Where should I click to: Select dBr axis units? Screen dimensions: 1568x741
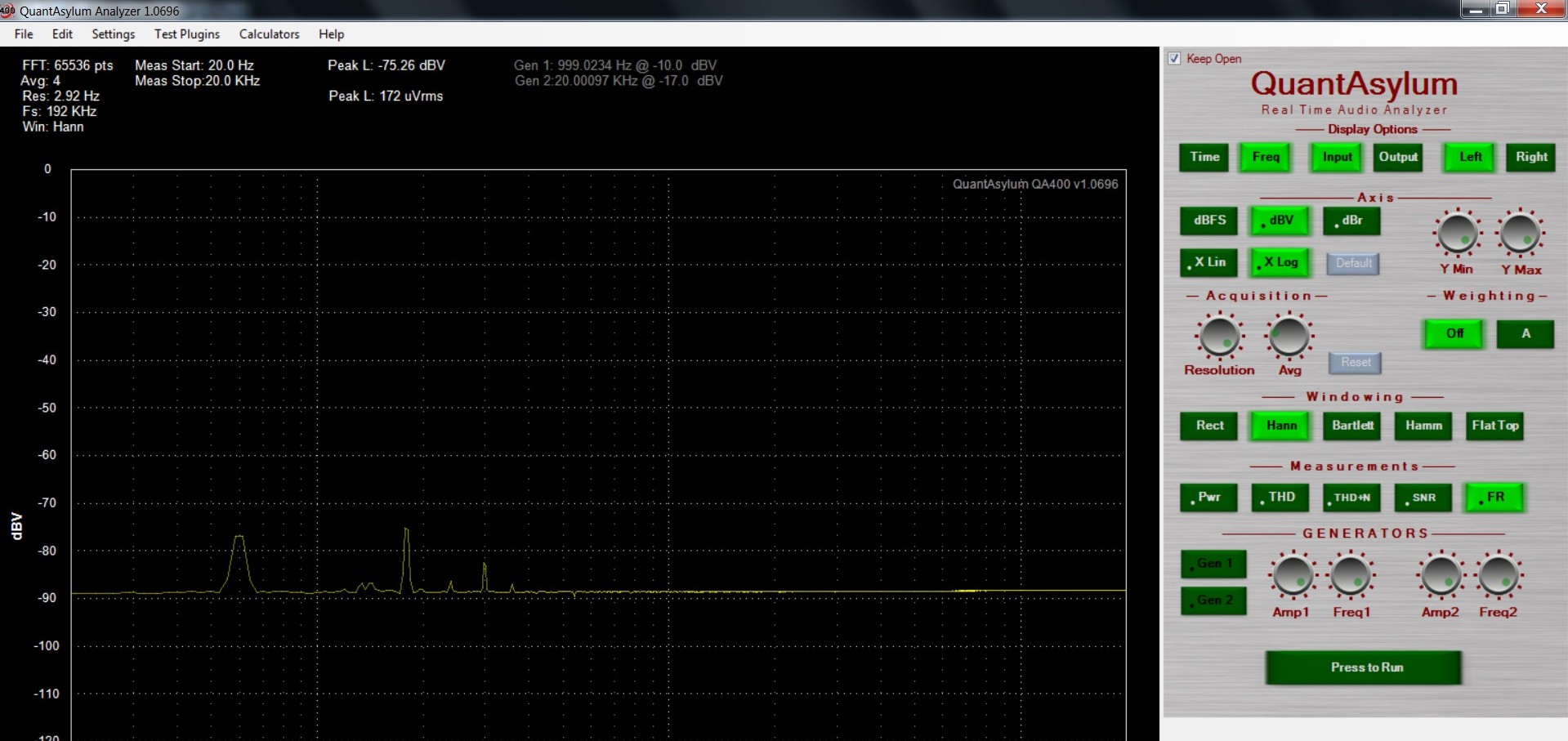[1351, 221]
